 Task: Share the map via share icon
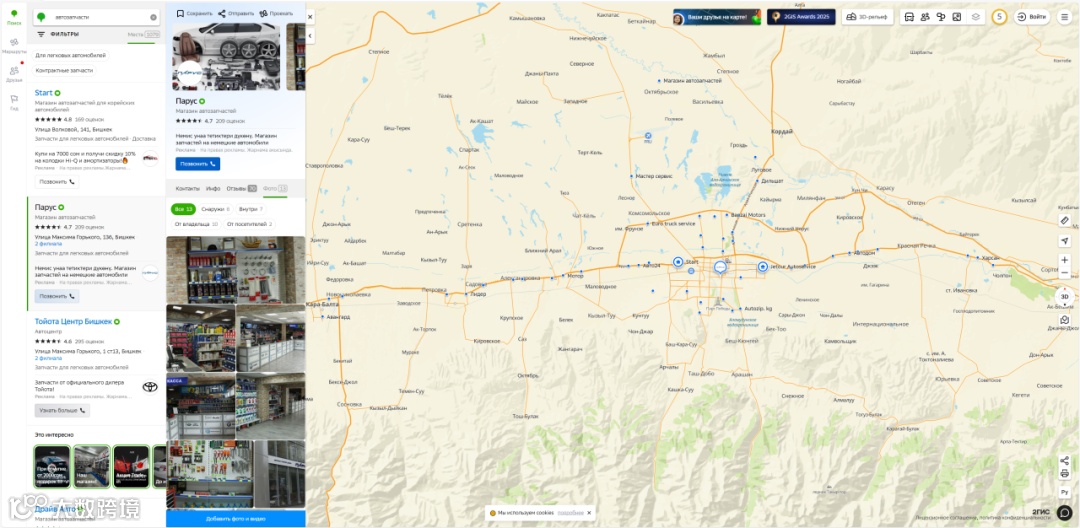pyautogui.click(x=1065, y=461)
